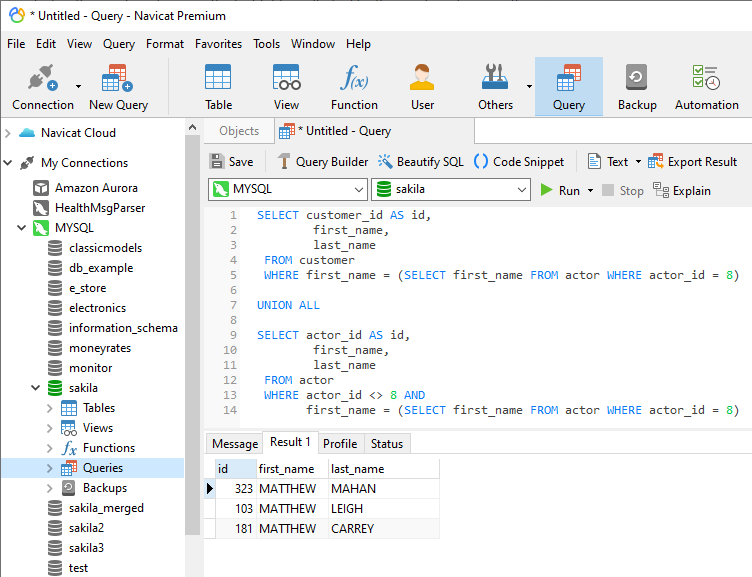Screen dimensions: 752x577
Task: Open the Favorites menu
Action: point(218,44)
